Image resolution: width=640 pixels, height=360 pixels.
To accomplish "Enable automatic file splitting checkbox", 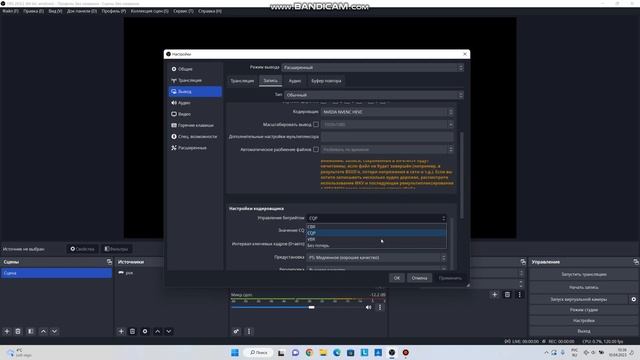I will (x=316, y=150).
